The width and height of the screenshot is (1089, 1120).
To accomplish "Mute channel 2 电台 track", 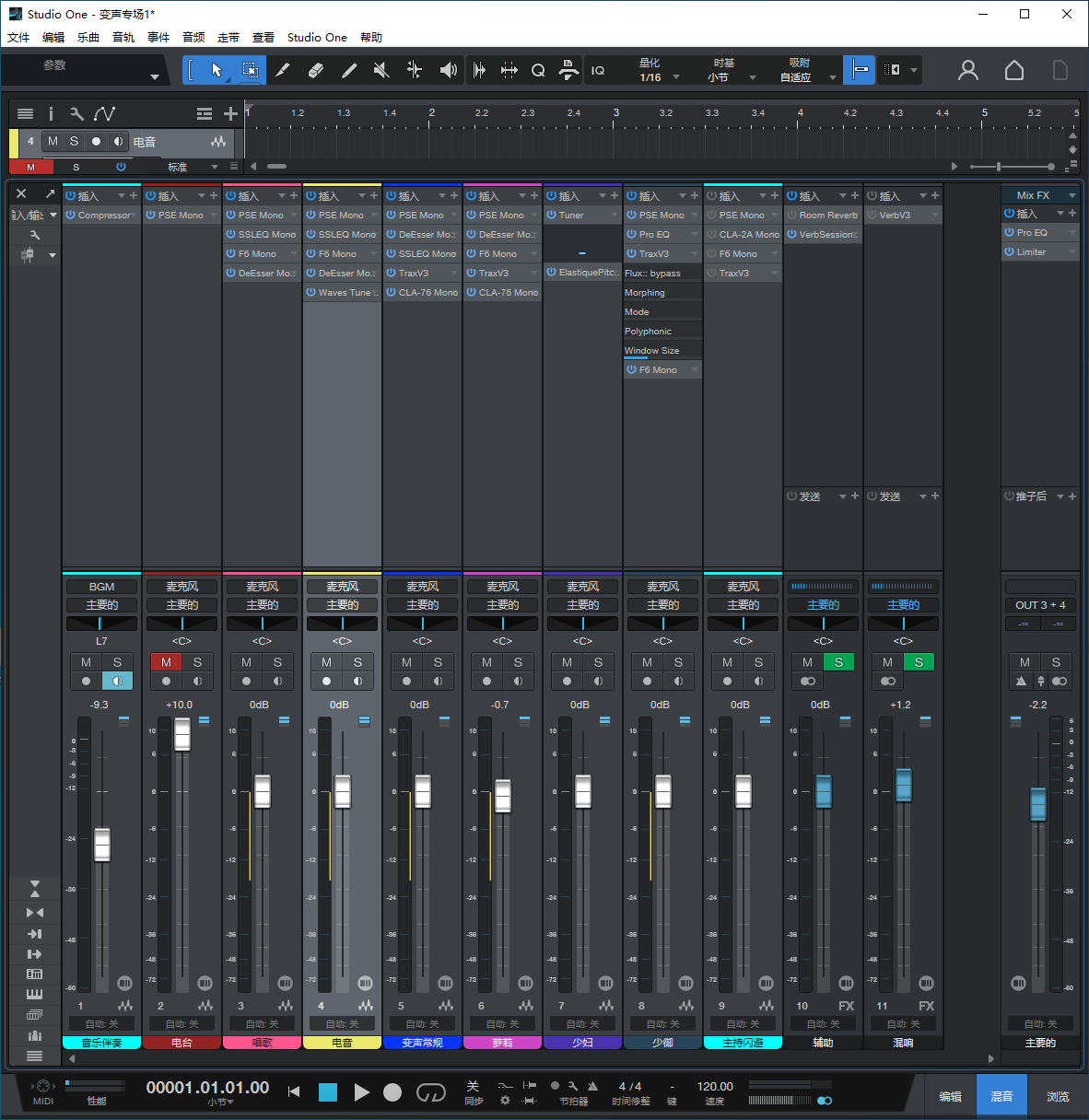I will click(166, 661).
